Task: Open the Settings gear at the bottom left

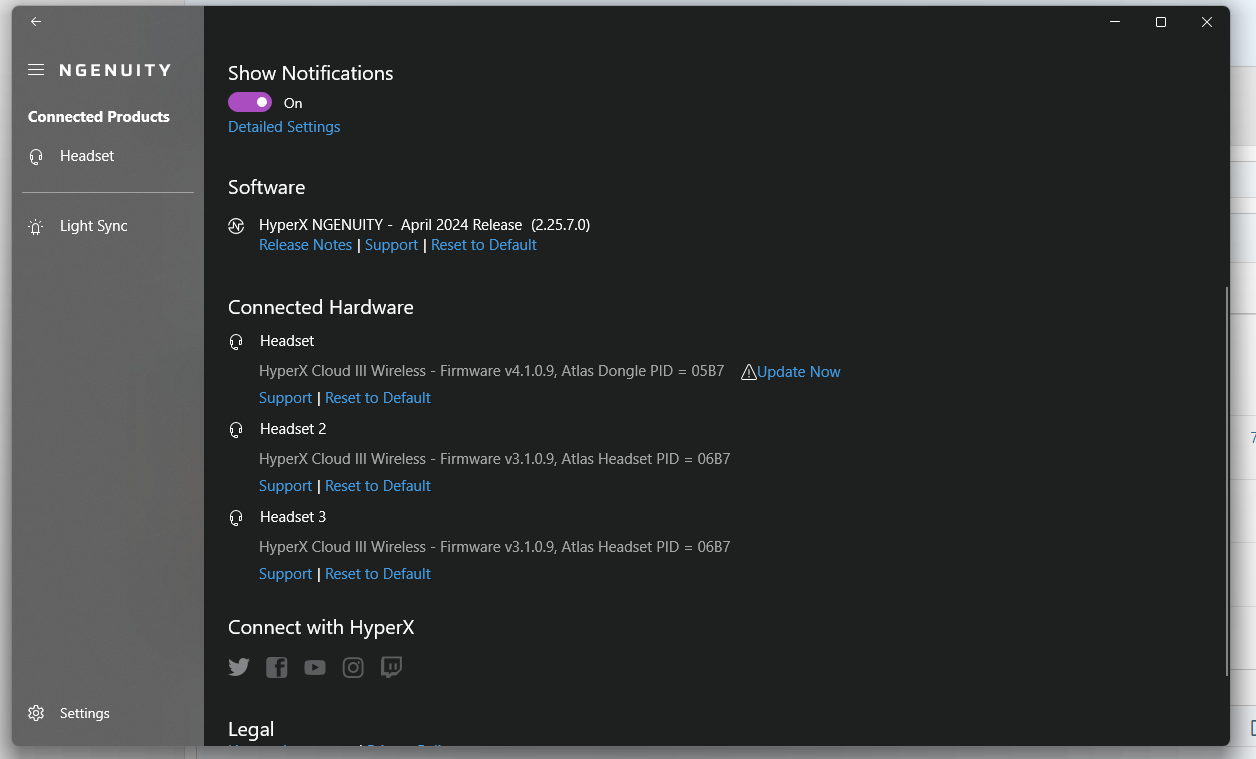Action: pos(38,713)
